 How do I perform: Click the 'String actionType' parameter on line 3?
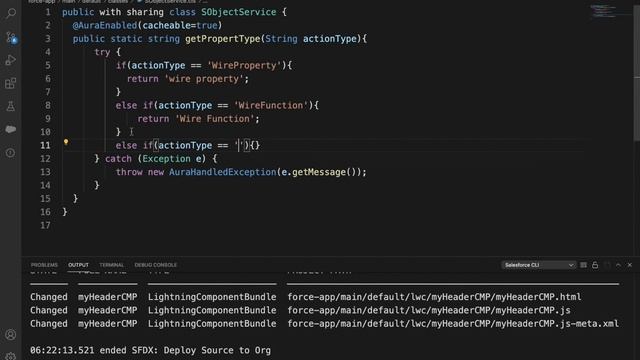click(311, 39)
